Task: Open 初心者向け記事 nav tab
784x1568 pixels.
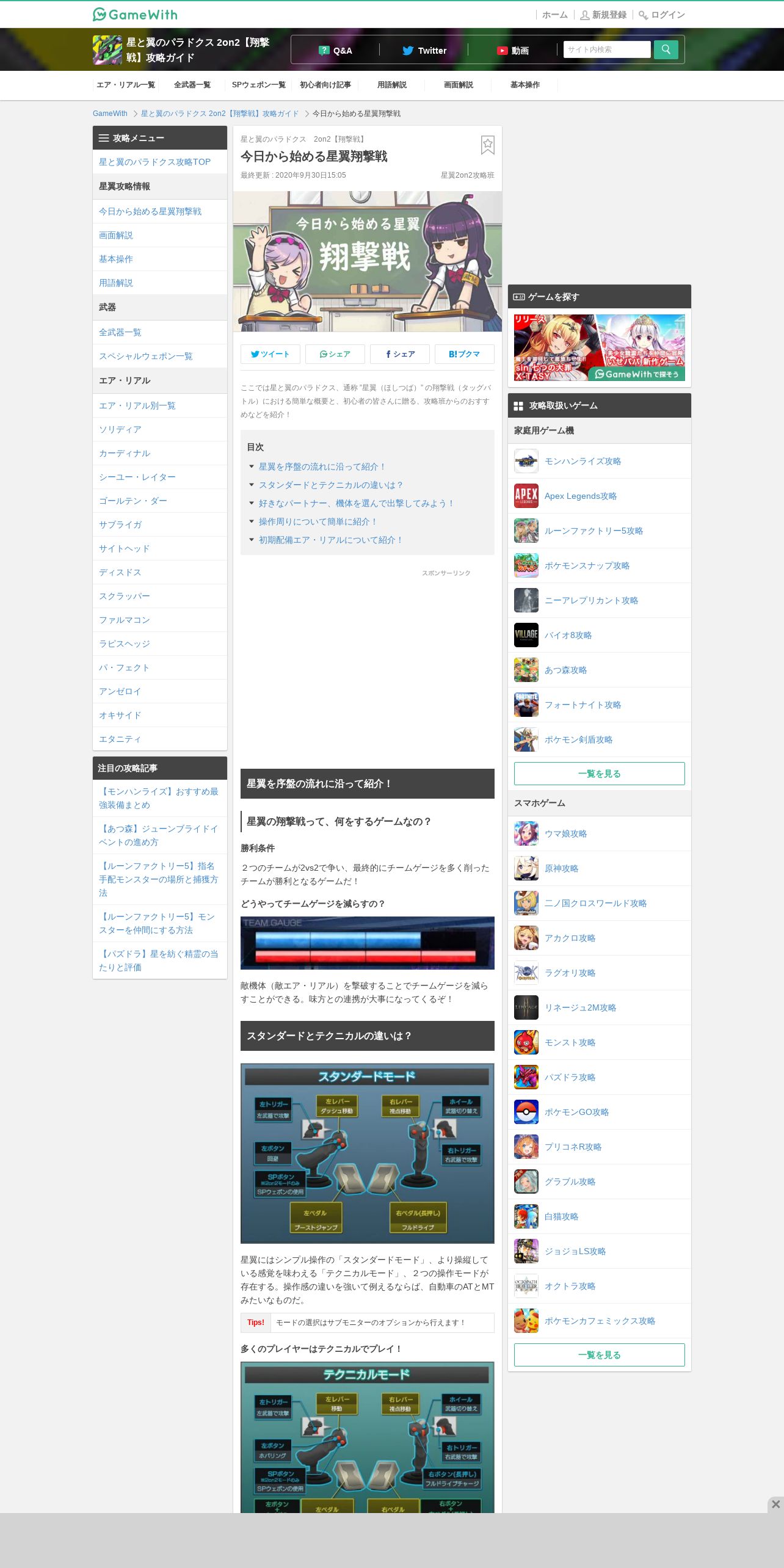Action: 325,85
